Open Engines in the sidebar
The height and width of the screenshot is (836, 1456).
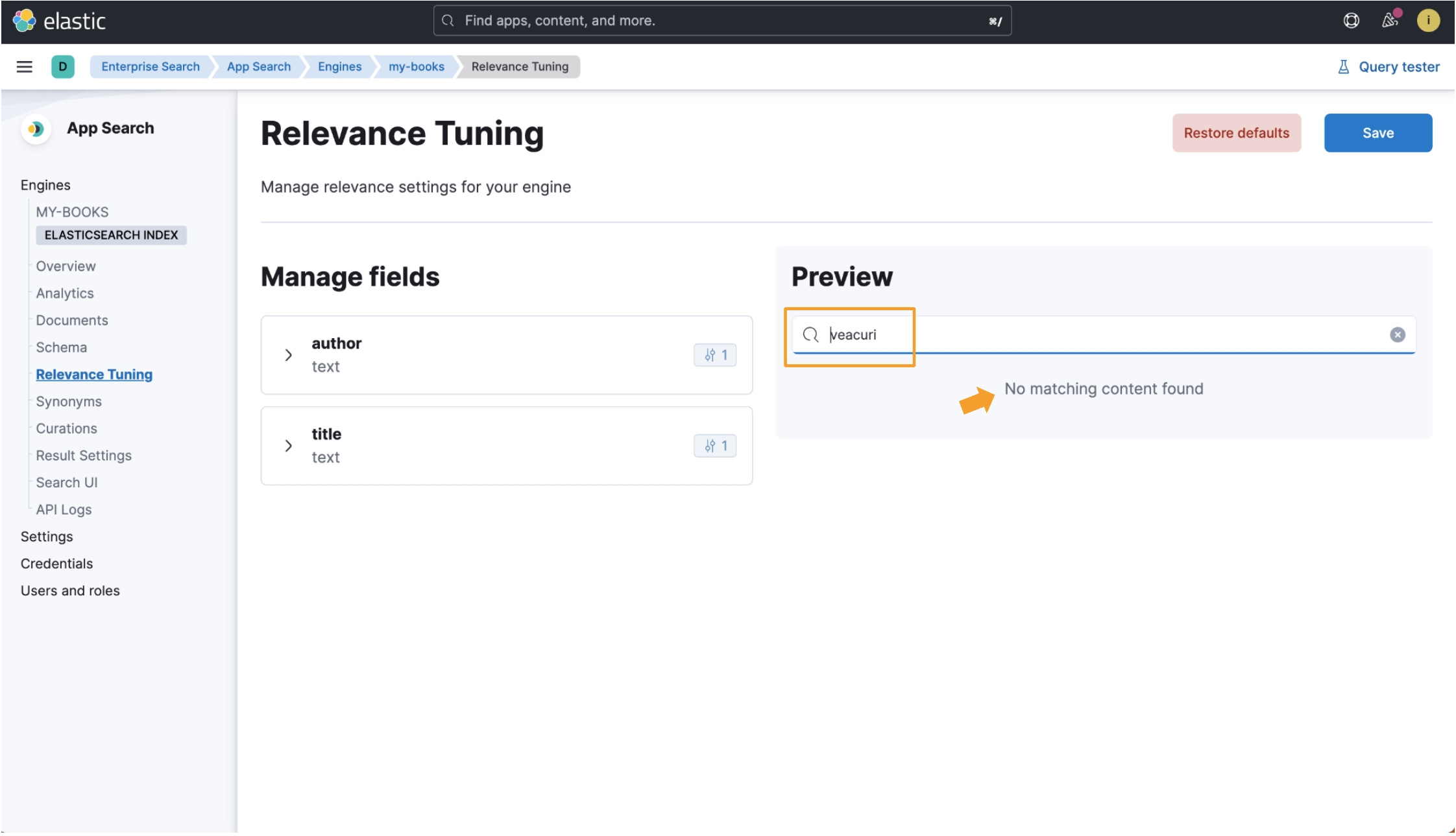tap(45, 185)
